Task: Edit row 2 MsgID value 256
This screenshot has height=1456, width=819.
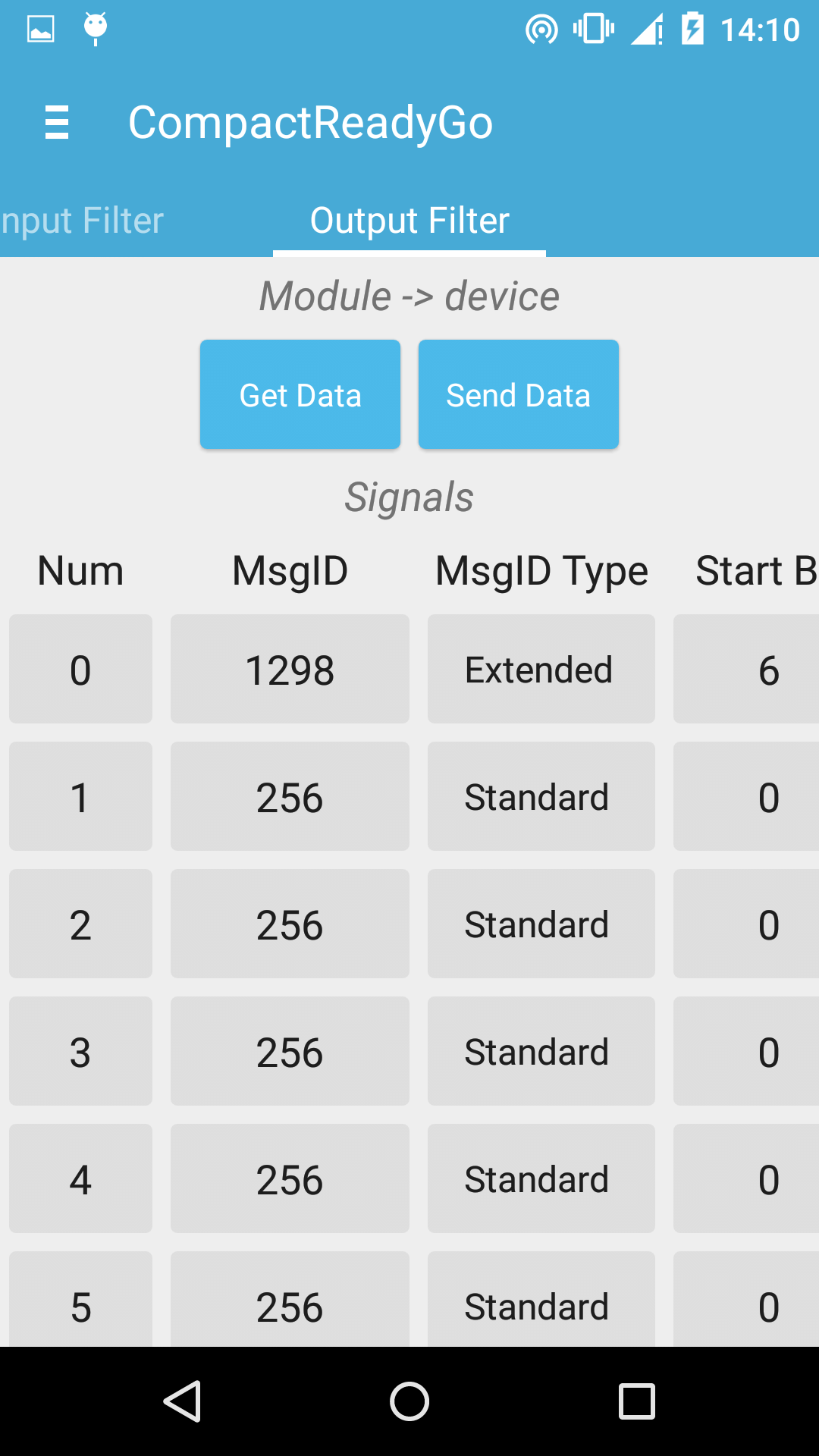Action: click(290, 924)
